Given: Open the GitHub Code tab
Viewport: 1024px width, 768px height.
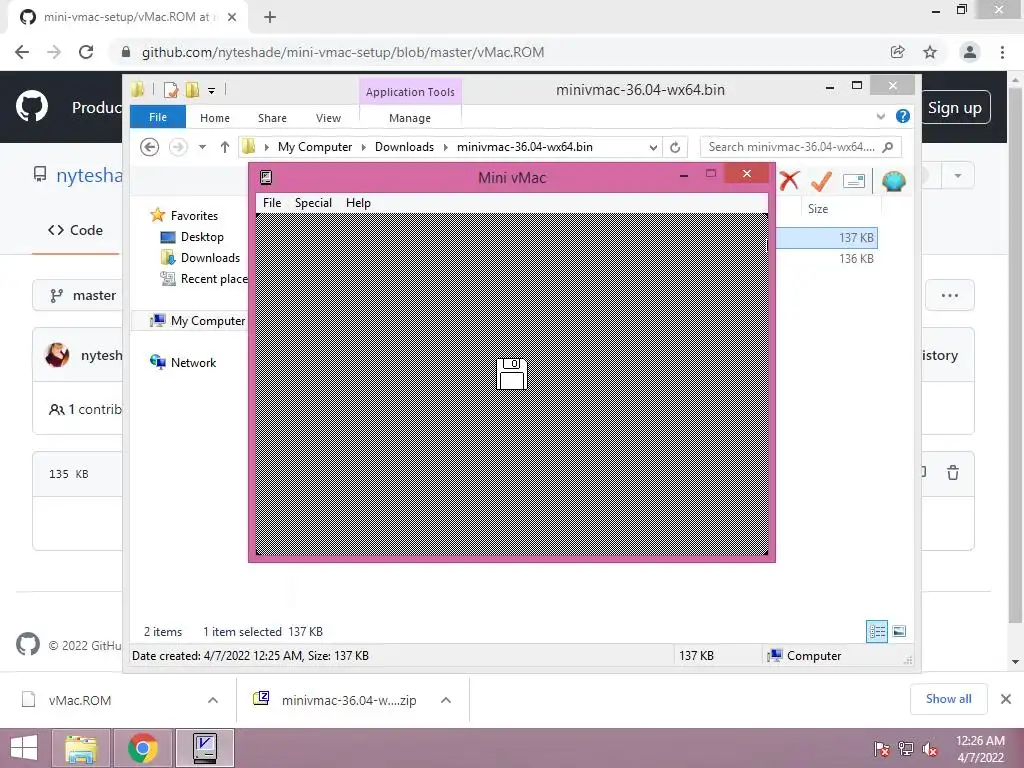Looking at the screenshot, I should coord(75,230).
